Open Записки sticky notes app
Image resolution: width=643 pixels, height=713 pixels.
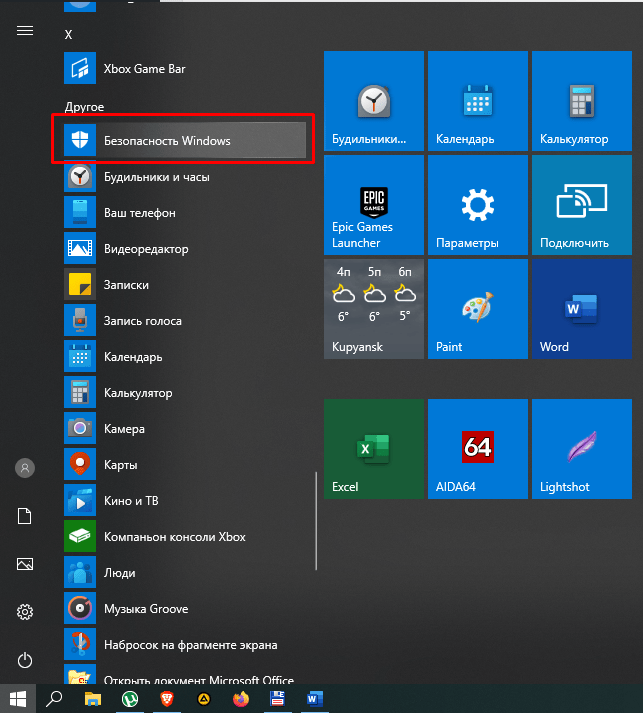[185, 285]
